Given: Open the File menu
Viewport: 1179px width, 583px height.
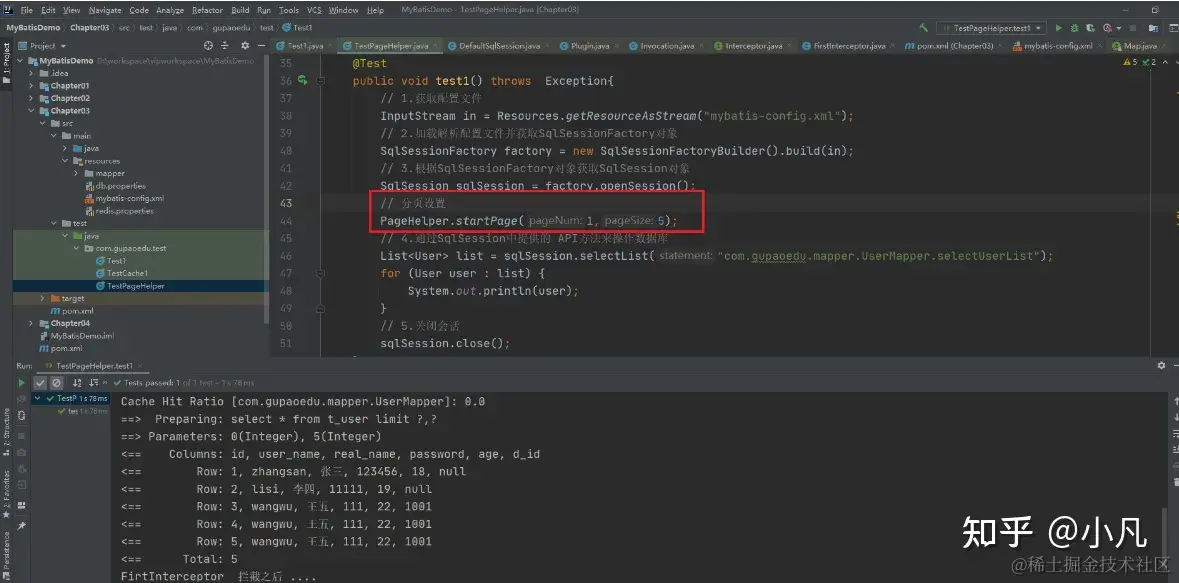Looking at the screenshot, I should (26, 11).
